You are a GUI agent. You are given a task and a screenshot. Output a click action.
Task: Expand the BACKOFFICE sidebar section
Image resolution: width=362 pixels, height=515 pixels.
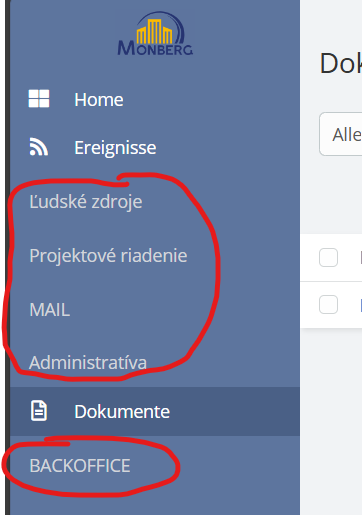tap(80, 466)
